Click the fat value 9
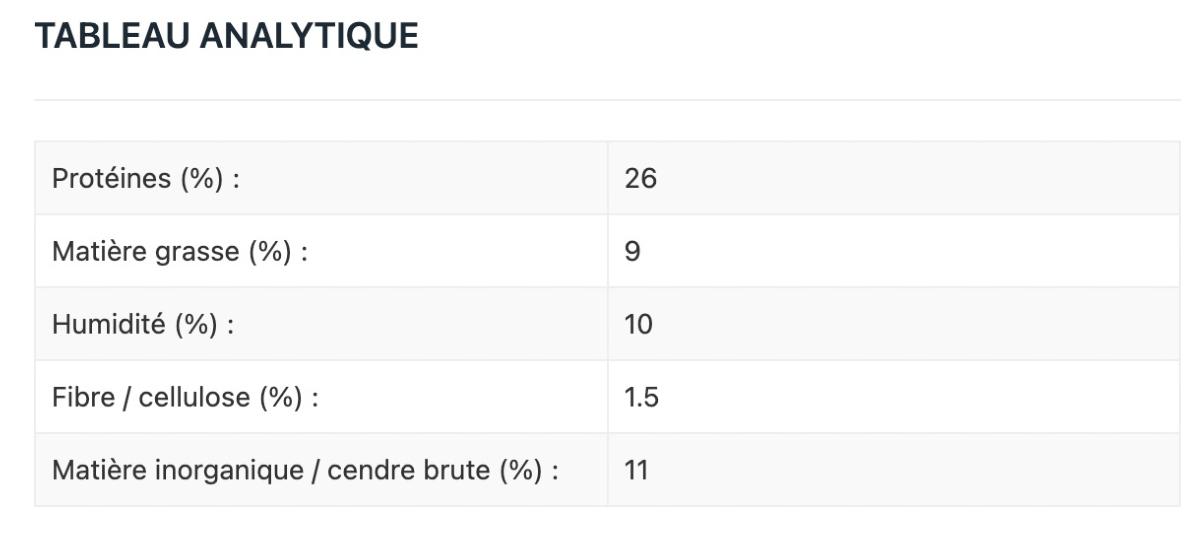 pyautogui.click(x=632, y=252)
